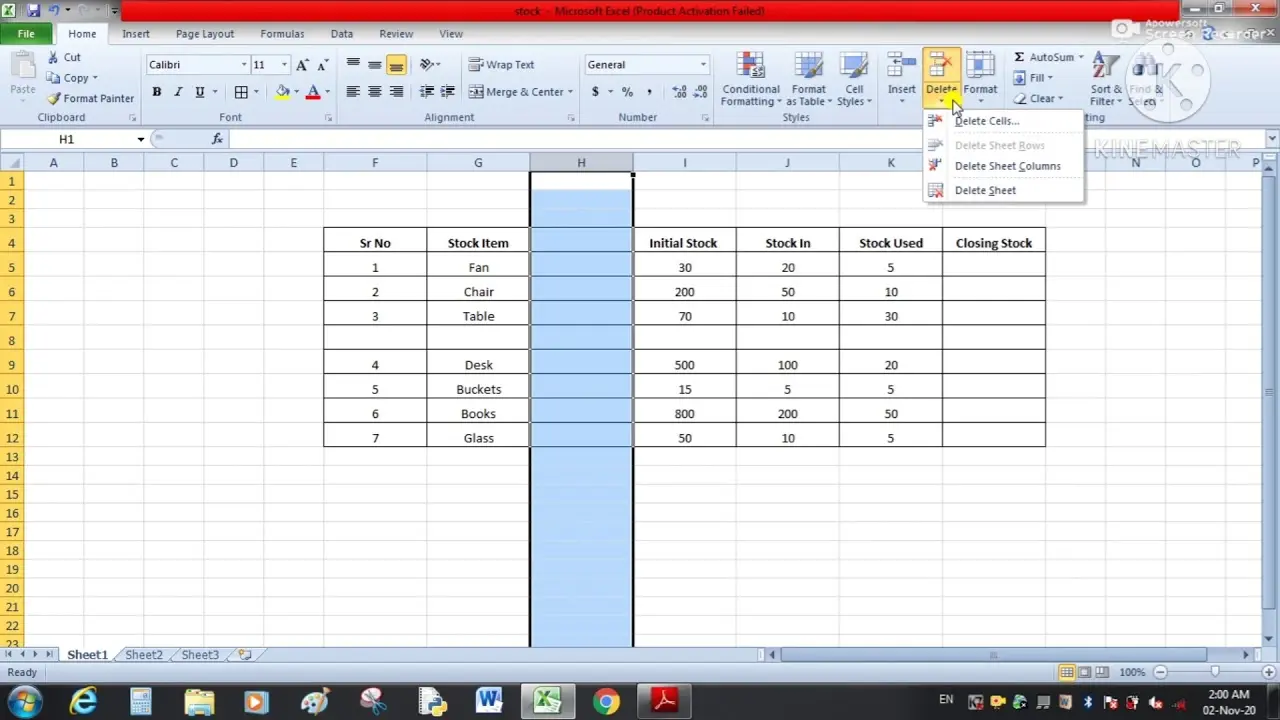Click the Comma Style icon
This screenshot has width=1280, height=720.
[x=649, y=92]
